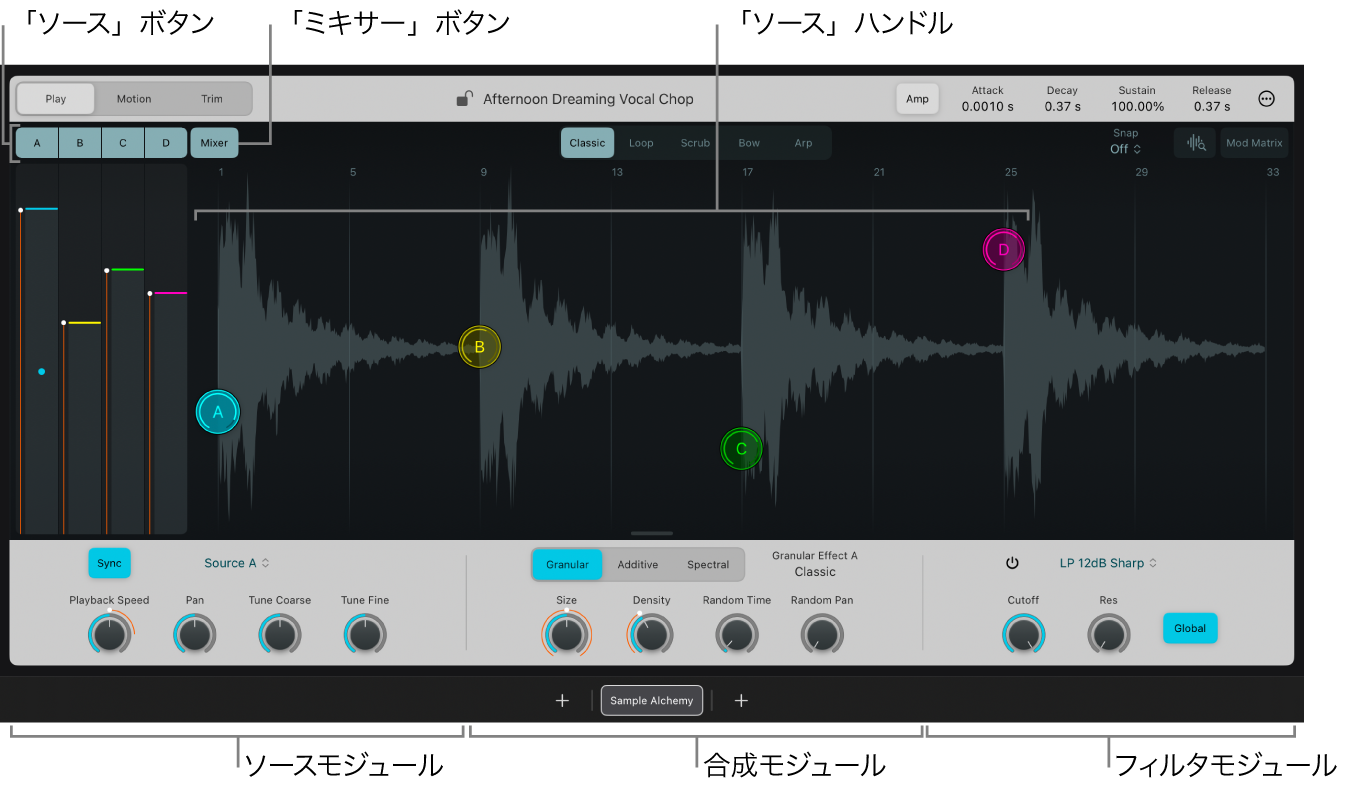
Task: Click the Cutoff knob
Action: [x=1023, y=635]
